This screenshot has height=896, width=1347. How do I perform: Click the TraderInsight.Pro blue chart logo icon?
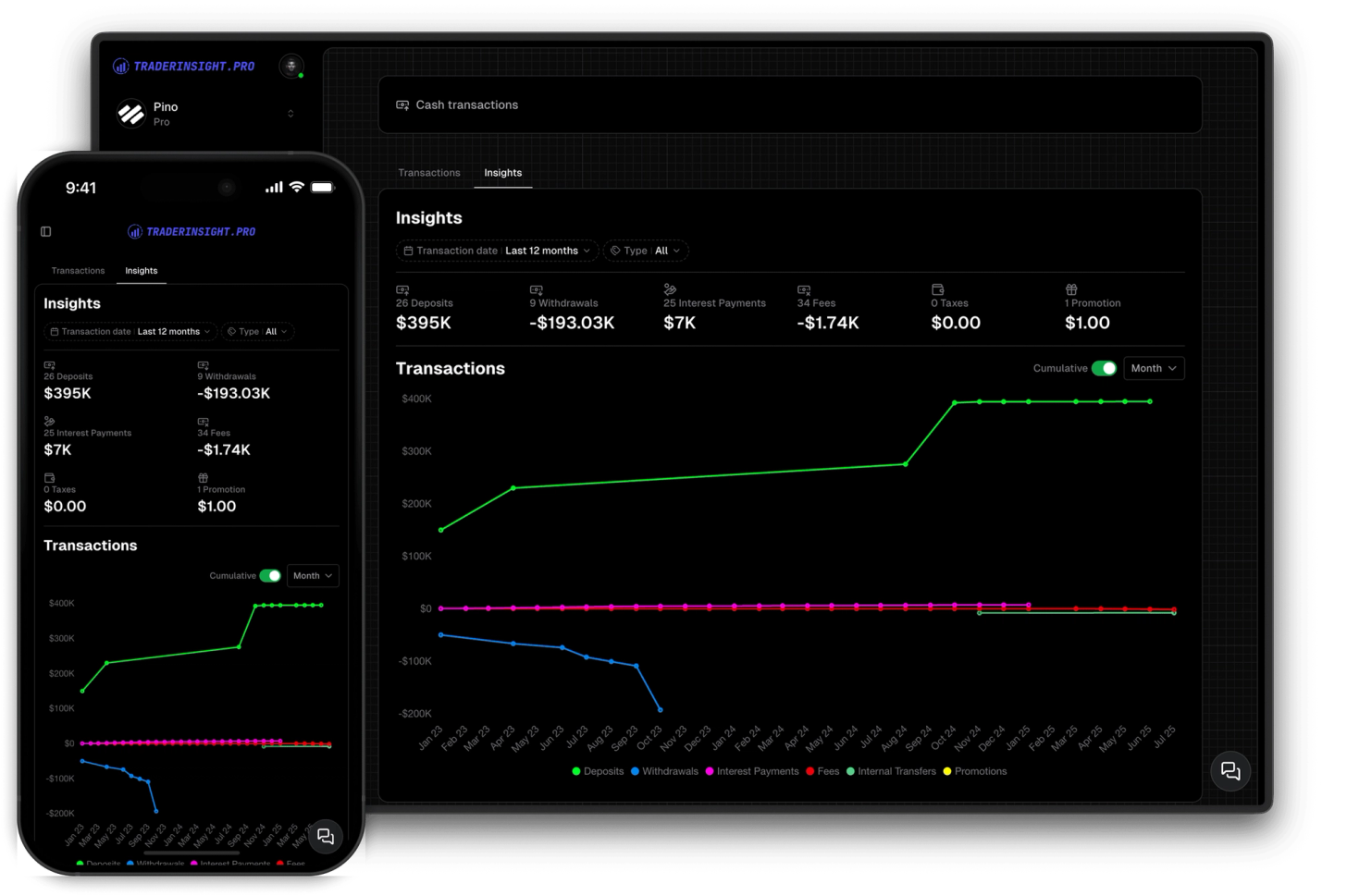(x=120, y=66)
